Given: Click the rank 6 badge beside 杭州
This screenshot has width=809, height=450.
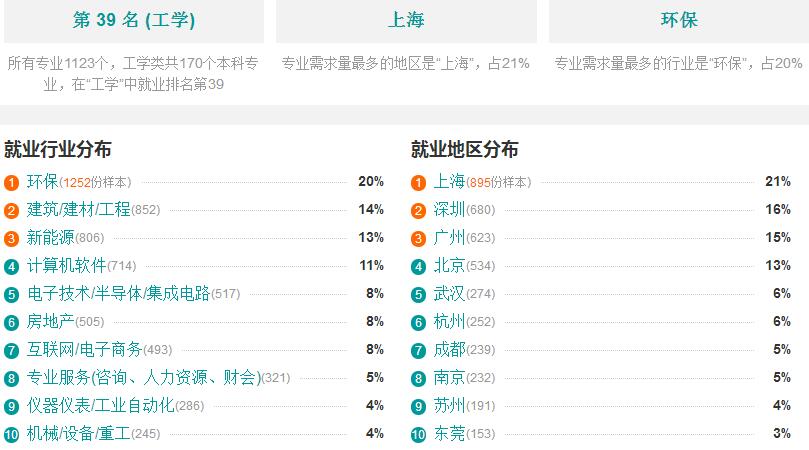Looking at the screenshot, I should [x=418, y=323].
